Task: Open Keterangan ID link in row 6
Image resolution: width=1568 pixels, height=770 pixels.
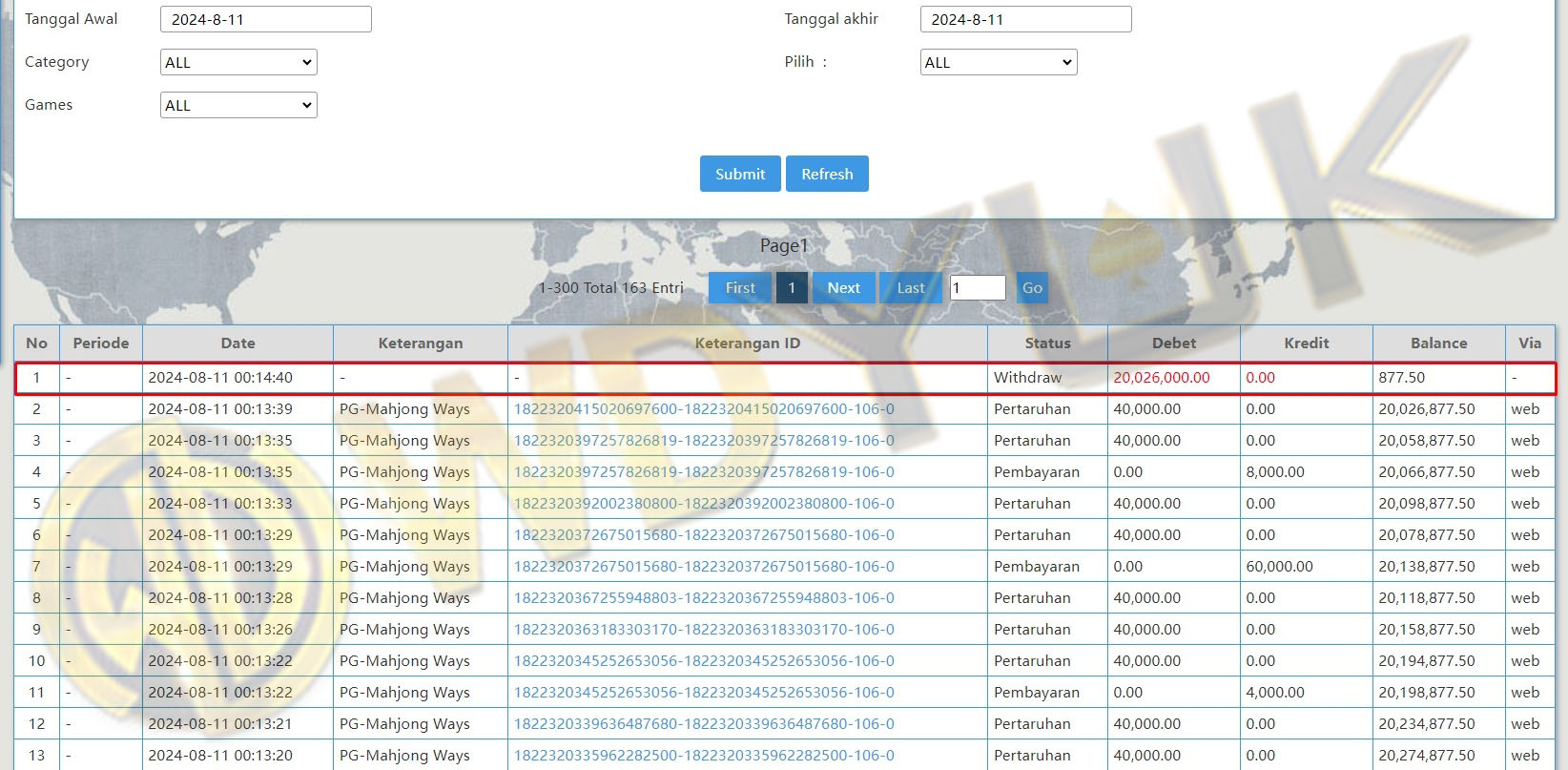Action: 704,534
